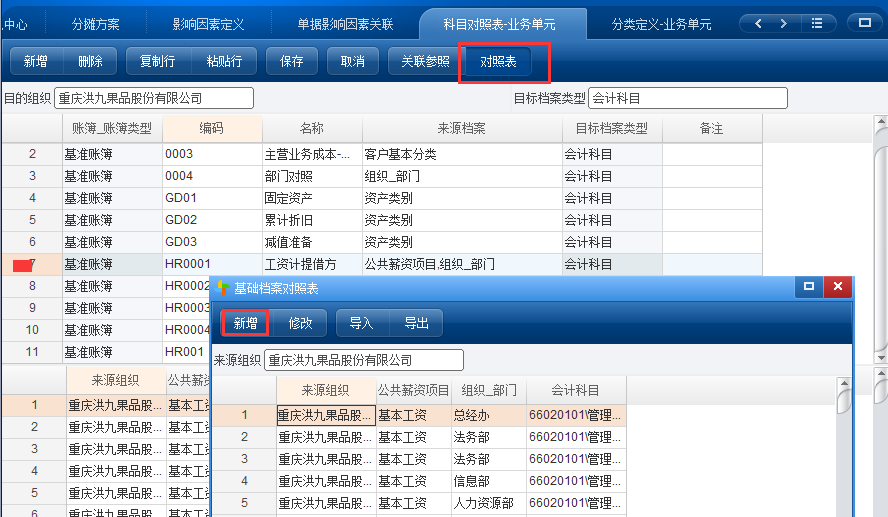Select the GD02 code cell
The width and height of the screenshot is (888, 517).
coord(212,220)
